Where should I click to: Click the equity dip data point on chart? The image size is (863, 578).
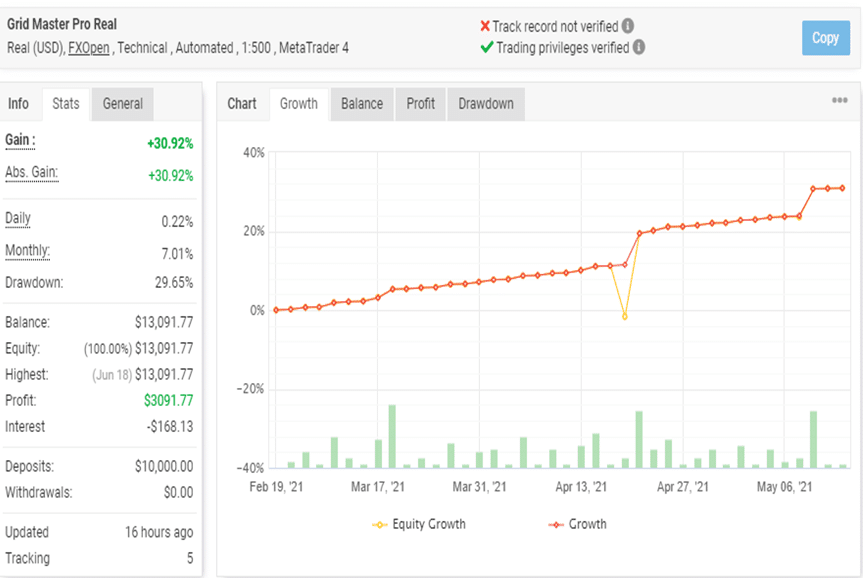(625, 317)
